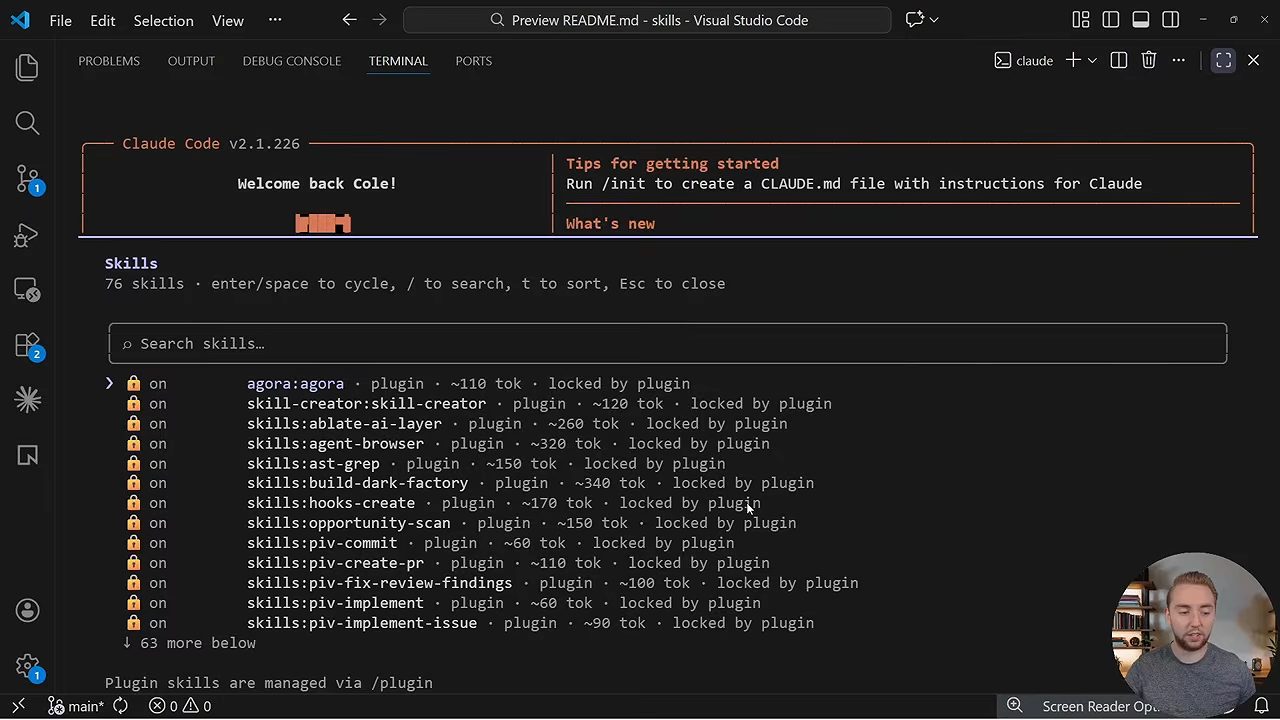Viewport: 1280px width, 720px height.
Task: Open the Accounts menu icon
Action: pyautogui.click(x=27, y=610)
